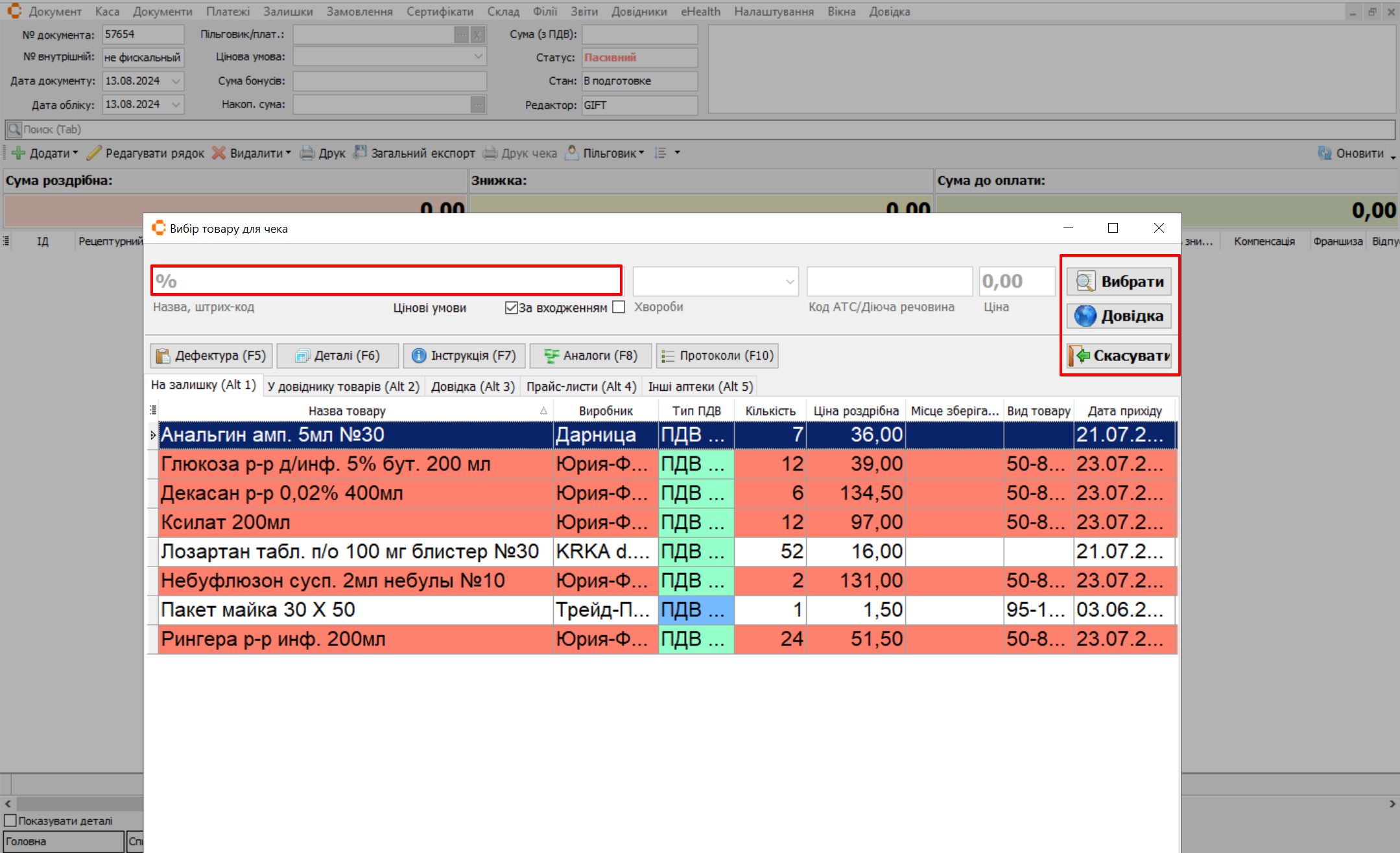Switch to У довіднику товарів (Alt 2) tab
Viewport: 1400px width, 853px height.
343,387
